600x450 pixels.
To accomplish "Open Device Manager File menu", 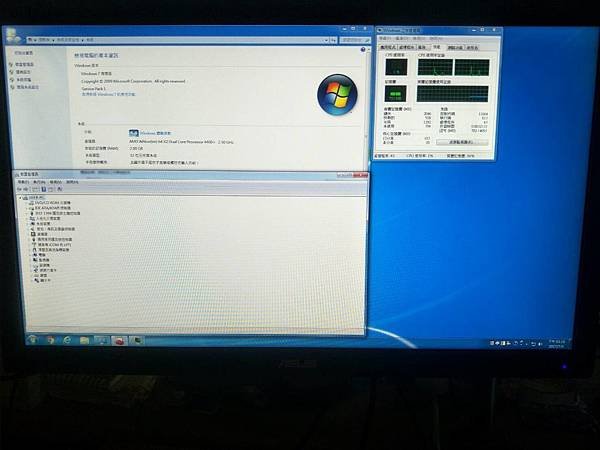I will (x=23, y=182).
